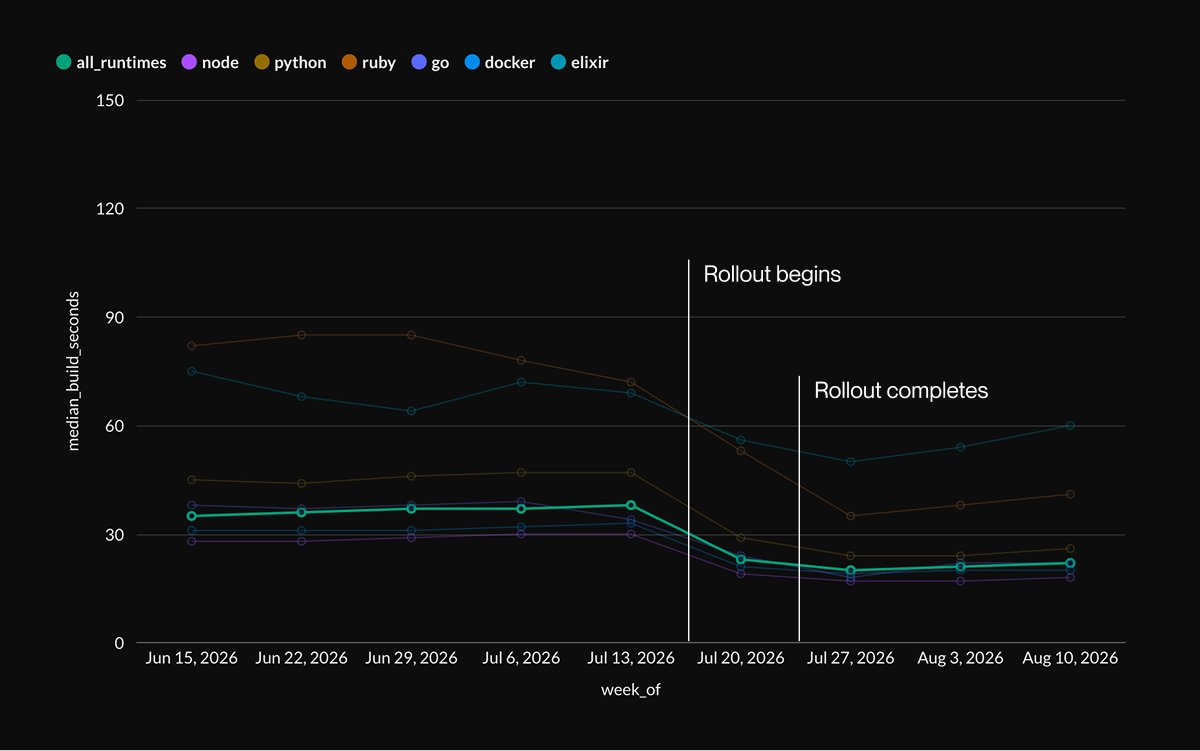
Task: Click the "median_build_seconds" y-axis title
Action: coord(74,371)
